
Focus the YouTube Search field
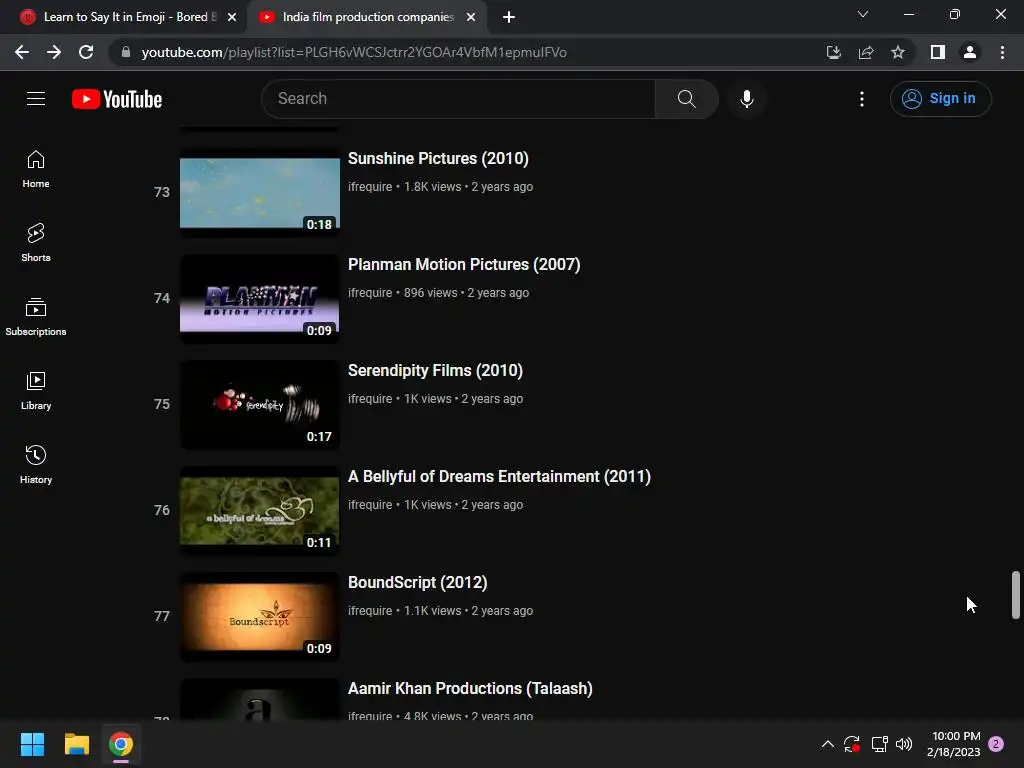(458, 99)
